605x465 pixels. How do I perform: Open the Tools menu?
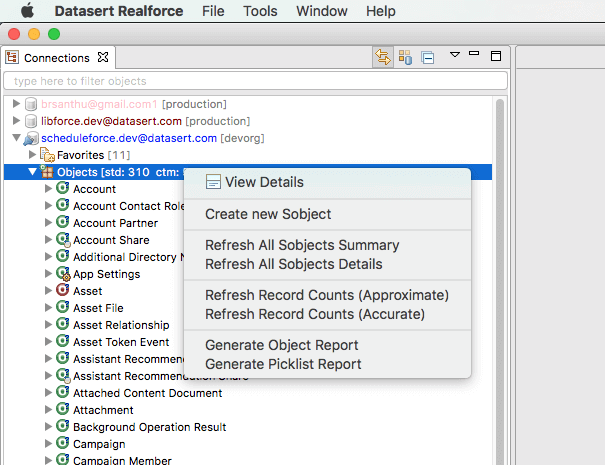260,11
